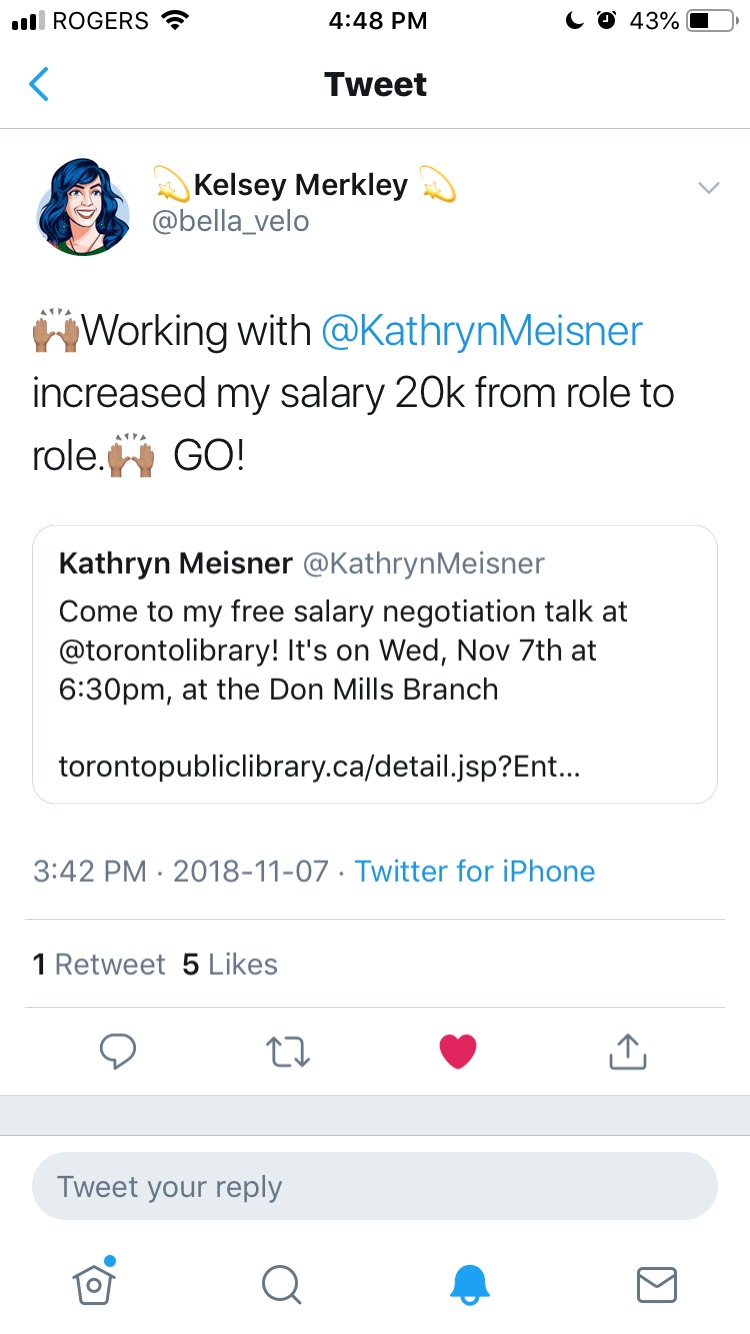750x1334 pixels.
Task: Tap the Kelsey Merkley display name
Action: pyautogui.click(x=300, y=185)
